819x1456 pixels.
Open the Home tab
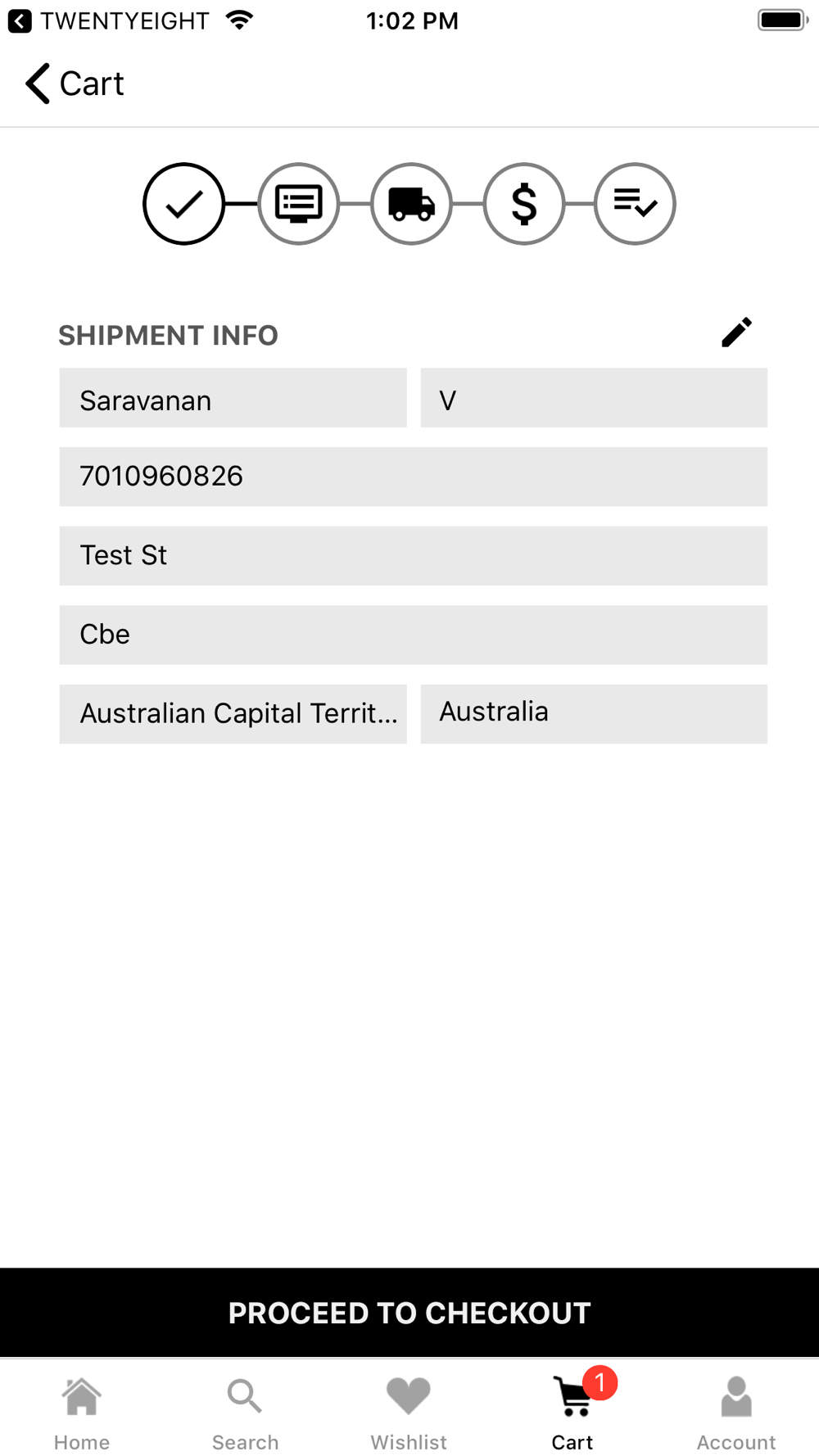click(x=82, y=1413)
